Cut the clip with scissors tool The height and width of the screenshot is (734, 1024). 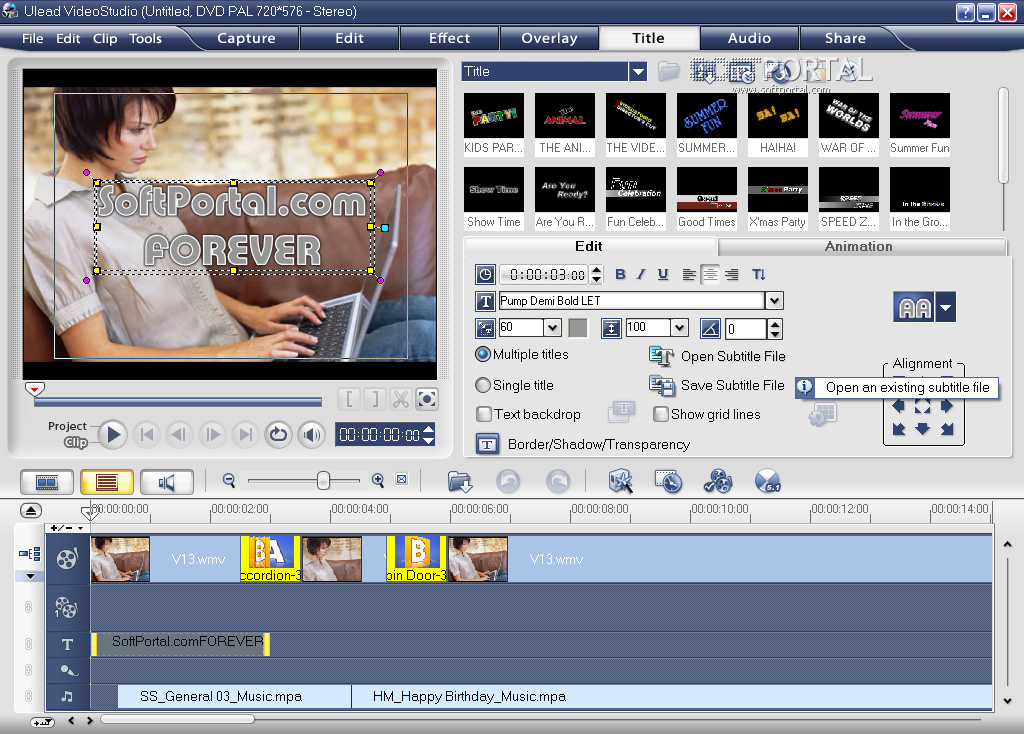[x=400, y=399]
